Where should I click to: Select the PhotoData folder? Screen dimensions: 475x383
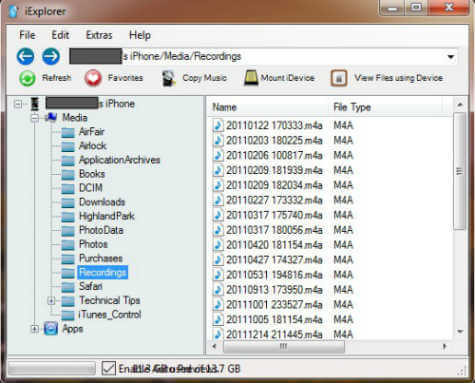[x=101, y=230]
